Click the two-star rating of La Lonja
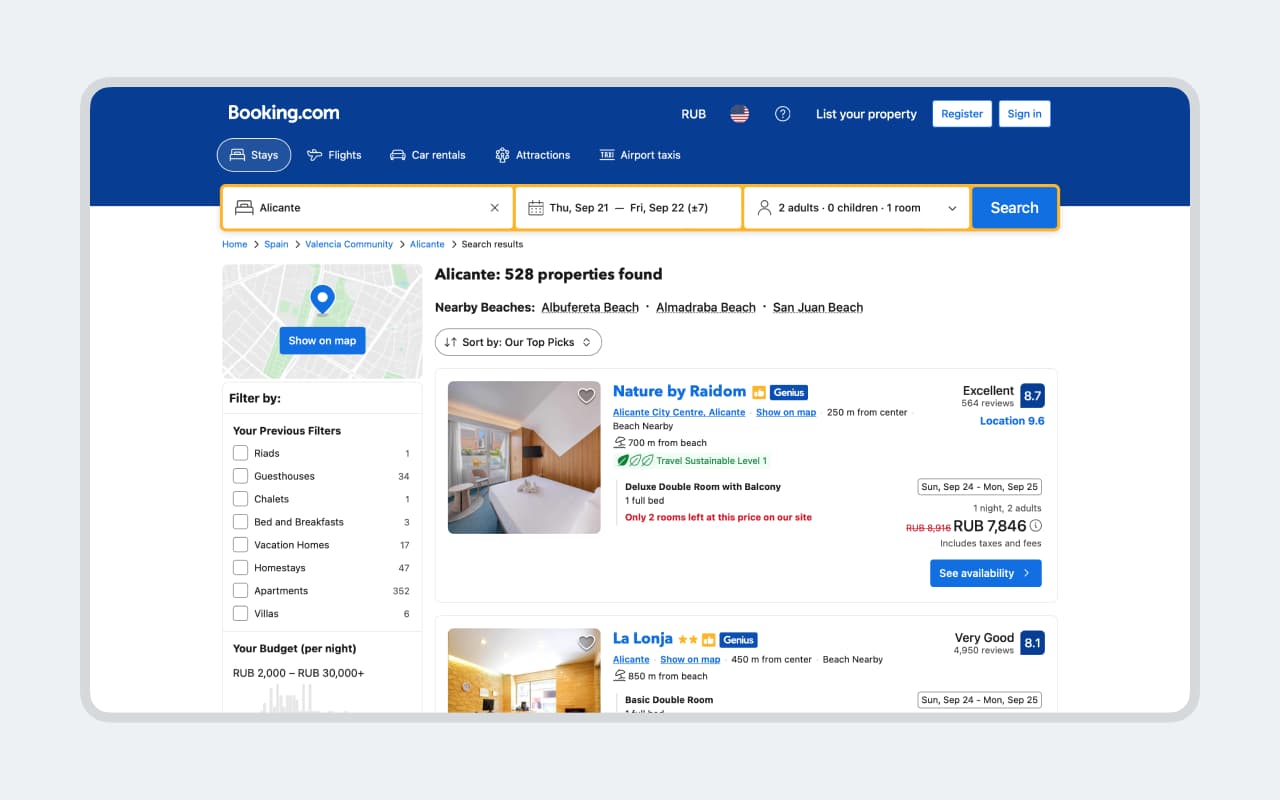Screen dimensions: 1280x800 [x=688, y=640]
